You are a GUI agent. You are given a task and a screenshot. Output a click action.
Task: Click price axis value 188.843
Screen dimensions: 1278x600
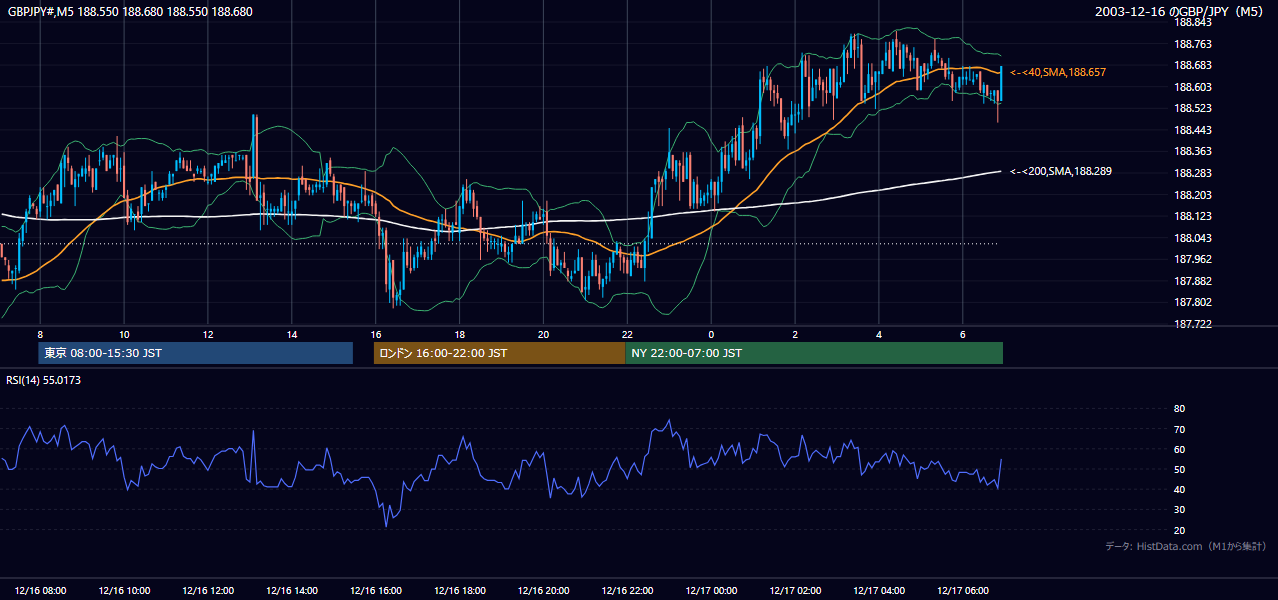[1192, 22]
